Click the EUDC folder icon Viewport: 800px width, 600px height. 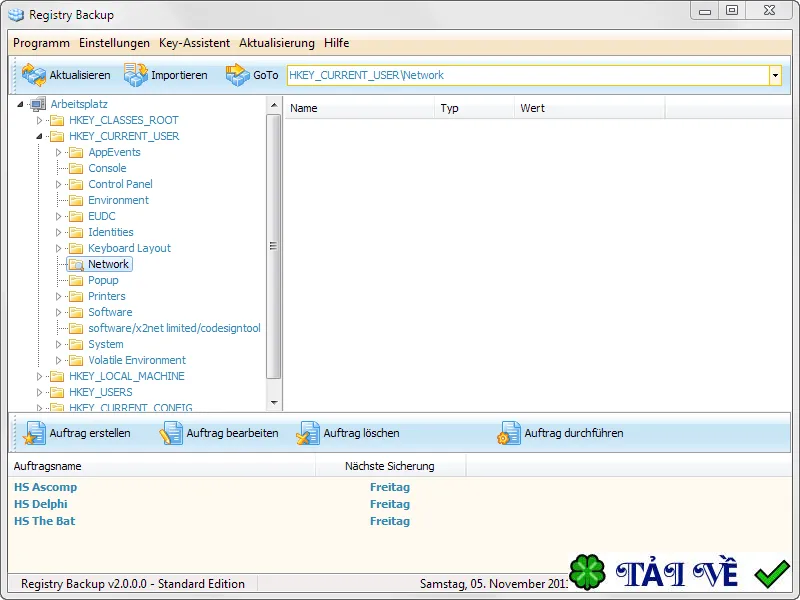tap(76, 216)
